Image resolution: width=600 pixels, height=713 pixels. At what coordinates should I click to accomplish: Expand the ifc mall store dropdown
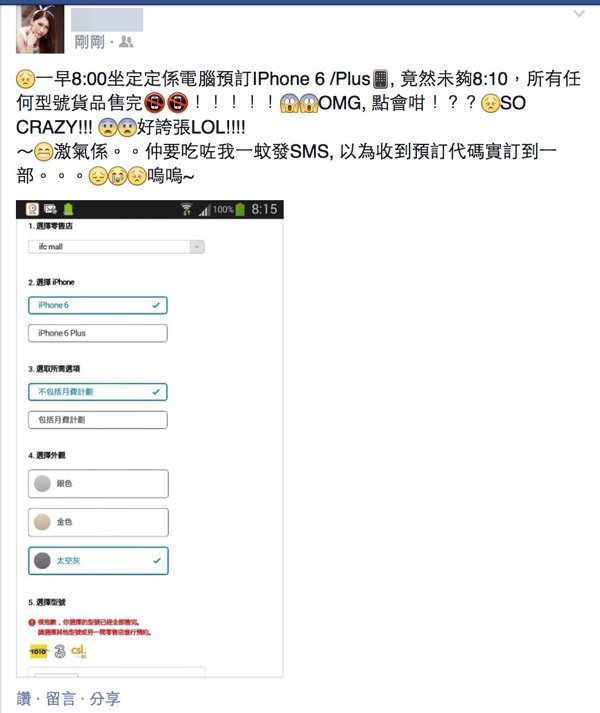pos(116,246)
